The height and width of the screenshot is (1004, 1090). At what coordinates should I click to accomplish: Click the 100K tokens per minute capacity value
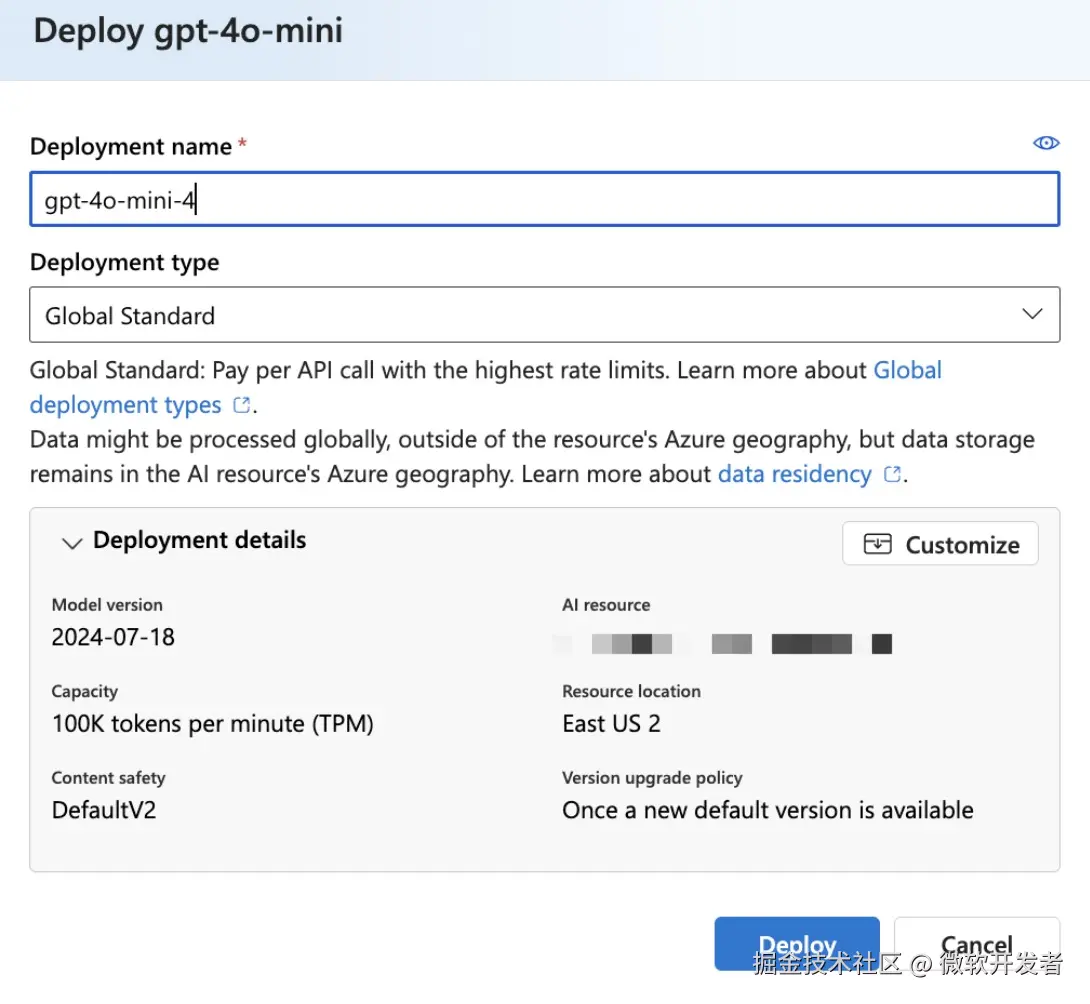click(212, 724)
